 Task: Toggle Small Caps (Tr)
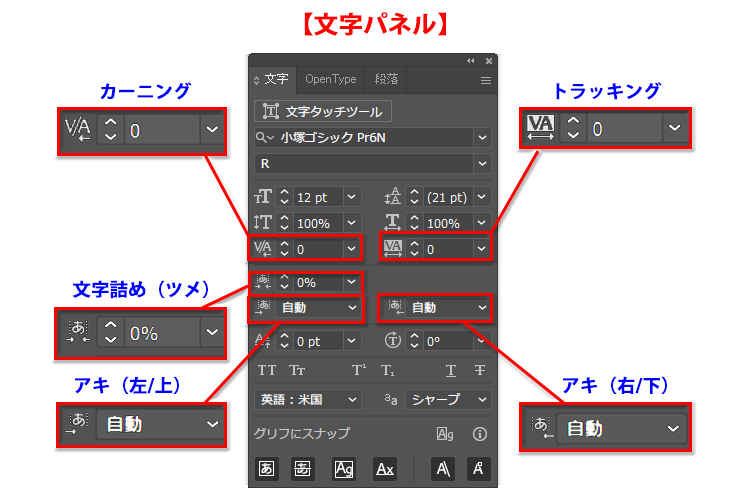[297, 370]
